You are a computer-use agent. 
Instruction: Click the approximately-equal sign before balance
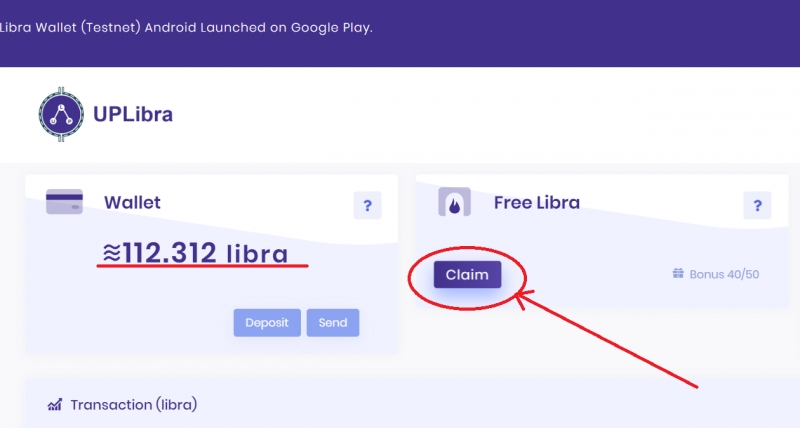tap(112, 253)
